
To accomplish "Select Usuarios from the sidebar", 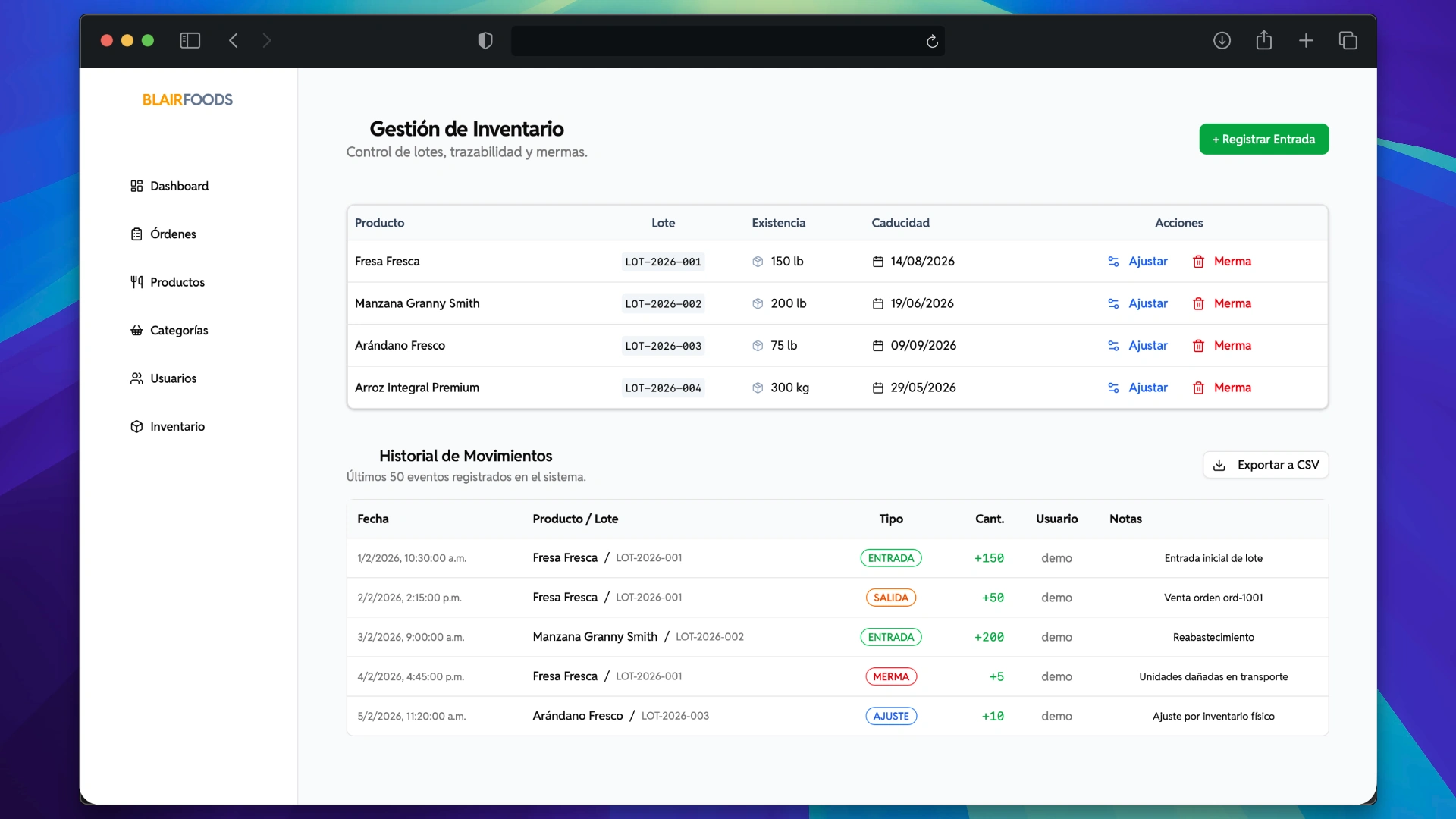I will coord(173,378).
